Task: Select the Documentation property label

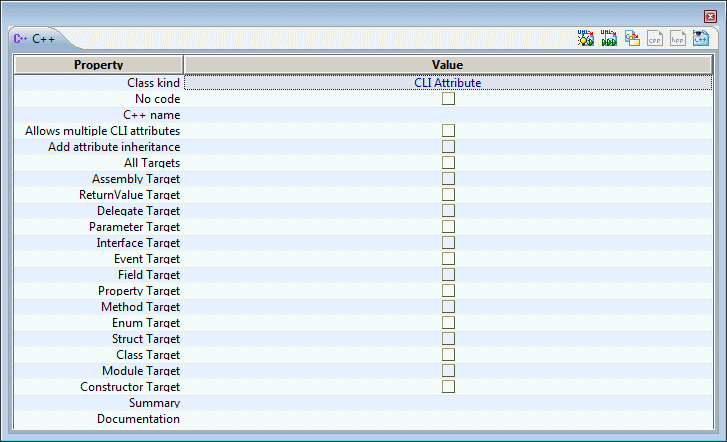Action: pyautogui.click(x=138, y=419)
